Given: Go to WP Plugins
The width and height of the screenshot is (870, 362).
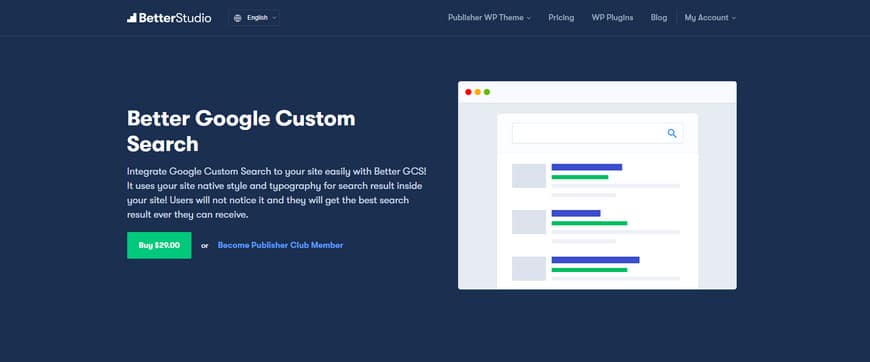Looking at the screenshot, I should [x=612, y=18].
